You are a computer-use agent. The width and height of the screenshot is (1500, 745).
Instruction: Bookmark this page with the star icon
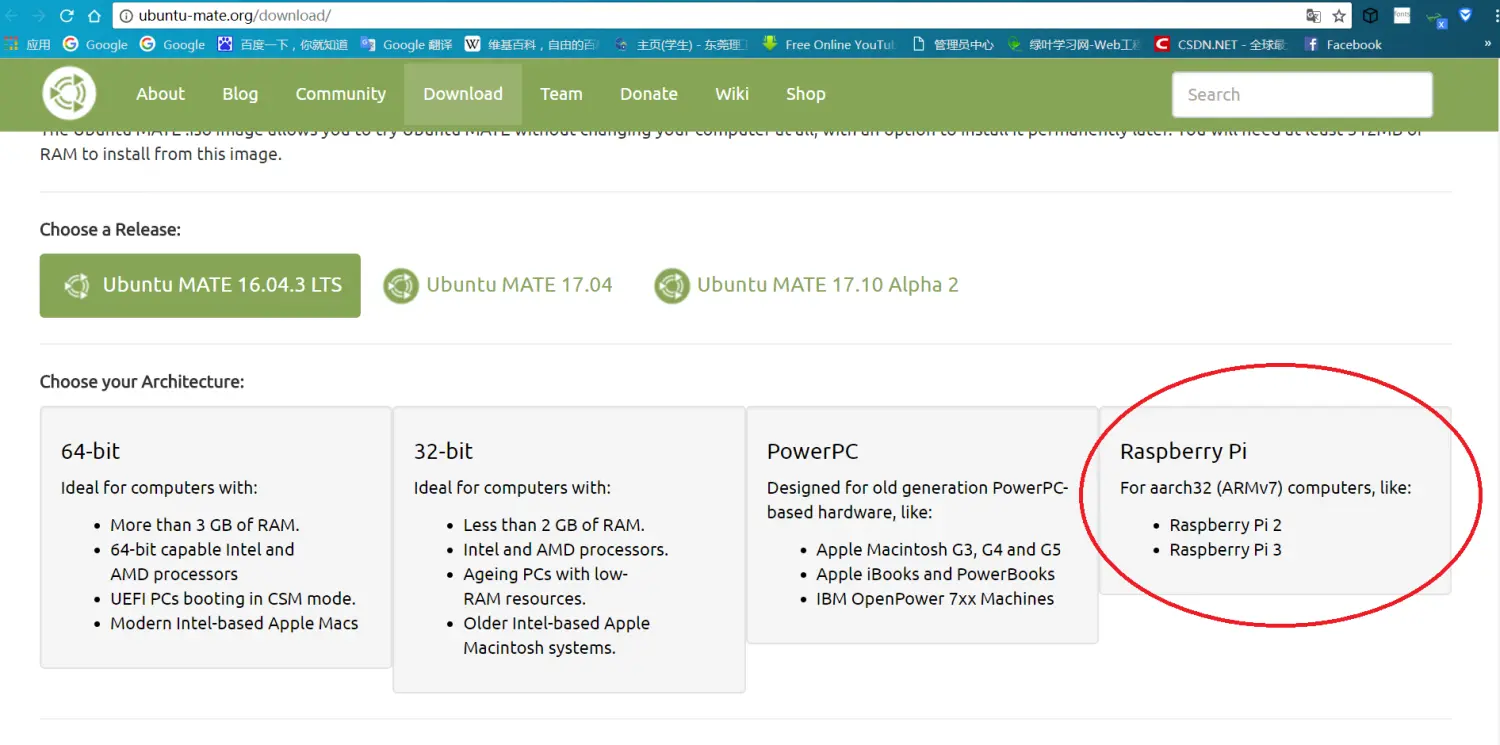point(1339,16)
